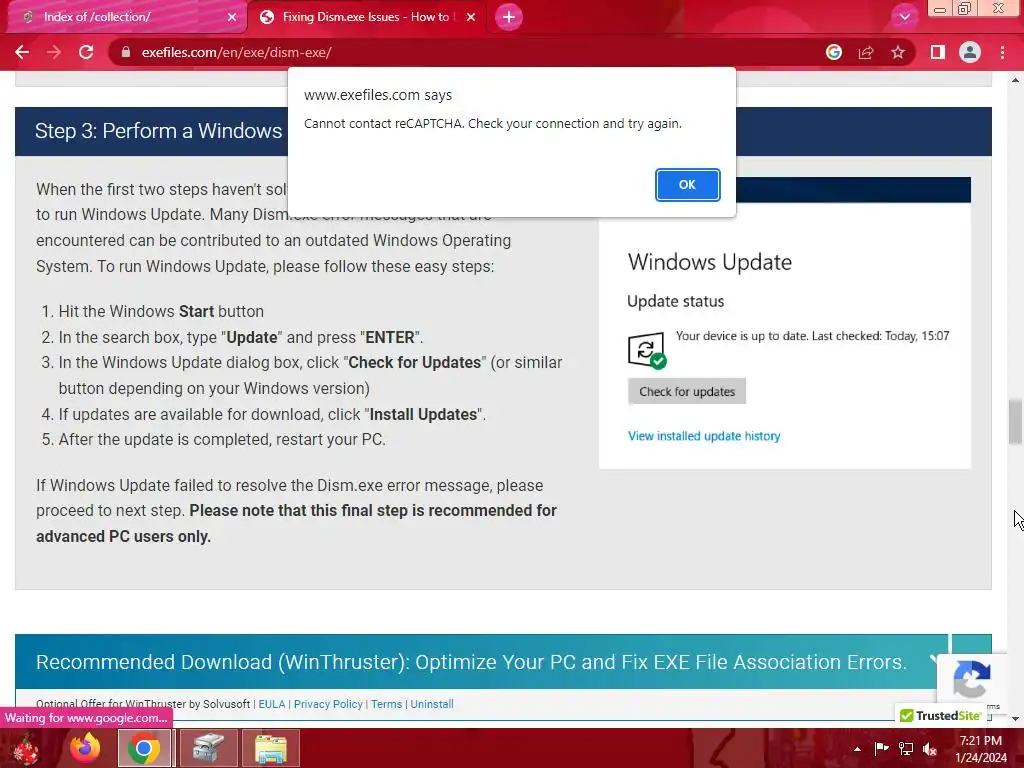Viewport: 1024px width, 768px height.
Task: Click OK in the reCAPTCHA alert dialog
Action: coord(687,185)
